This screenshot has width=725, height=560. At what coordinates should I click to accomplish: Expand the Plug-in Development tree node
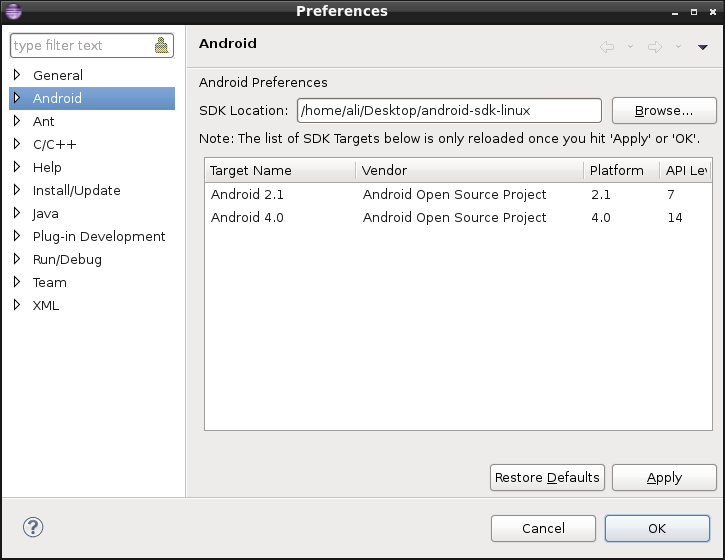(17, 236)
